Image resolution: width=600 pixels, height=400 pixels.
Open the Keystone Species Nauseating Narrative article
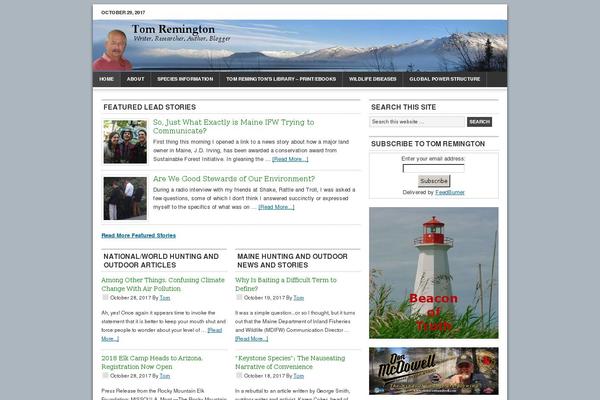pos(290,362)
